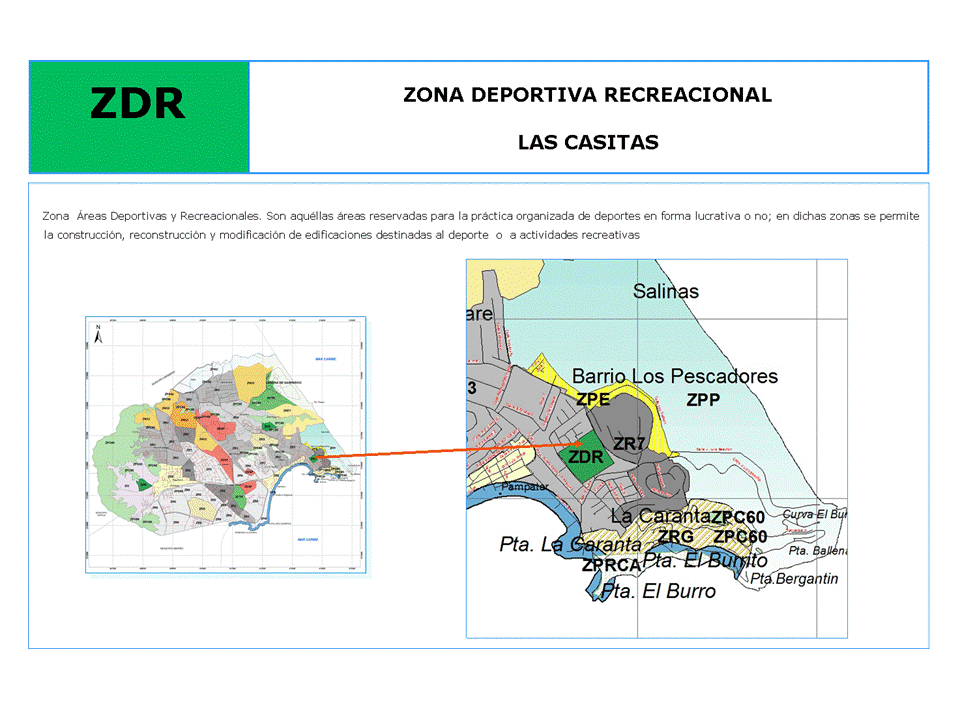The image size is (960, 720).
Task: Click the 'Pampatar' label on map
Action: coord(525,486)
